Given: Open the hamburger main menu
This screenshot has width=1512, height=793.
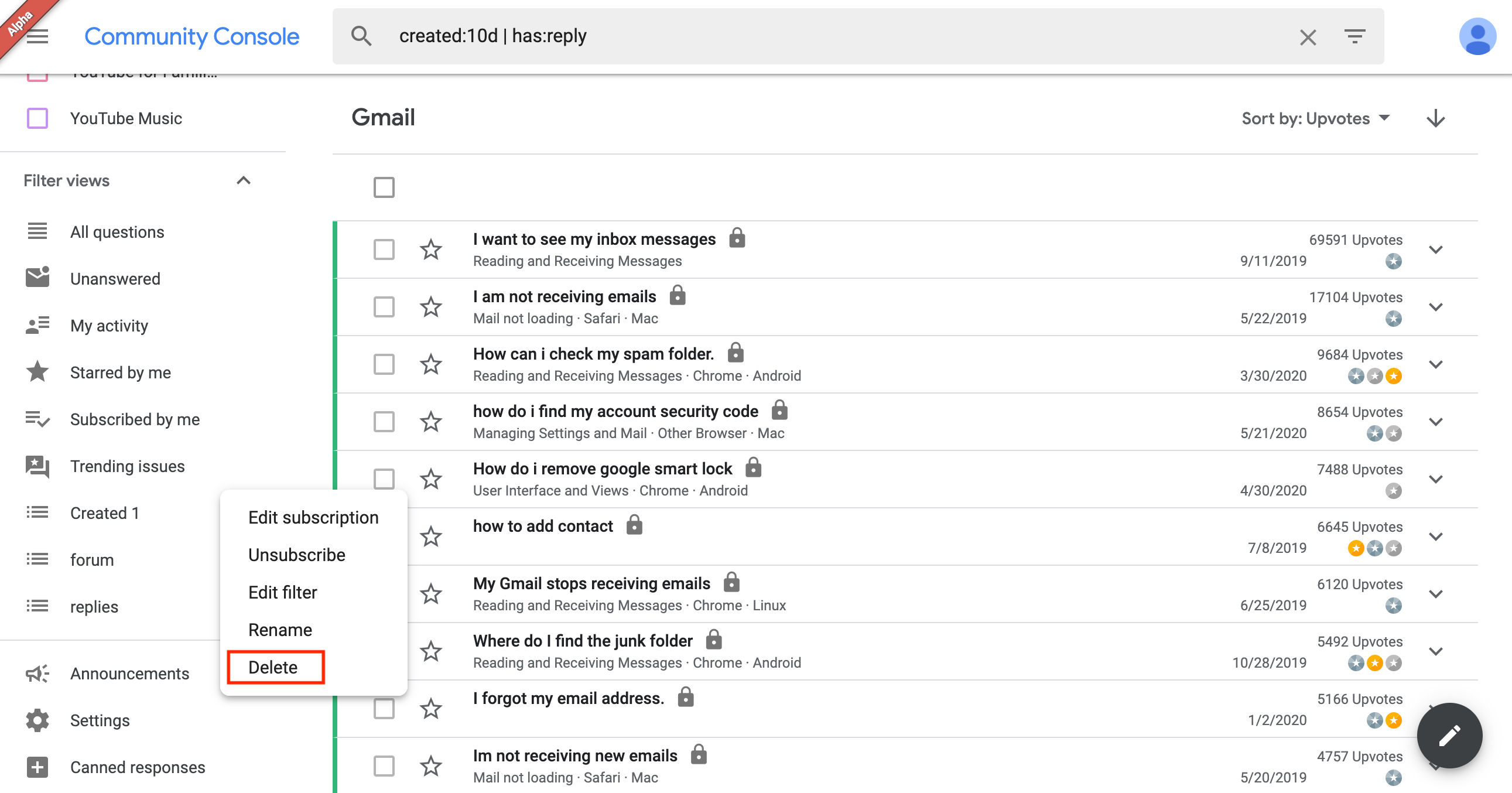Looking at the screenshot, I should 37,36.
